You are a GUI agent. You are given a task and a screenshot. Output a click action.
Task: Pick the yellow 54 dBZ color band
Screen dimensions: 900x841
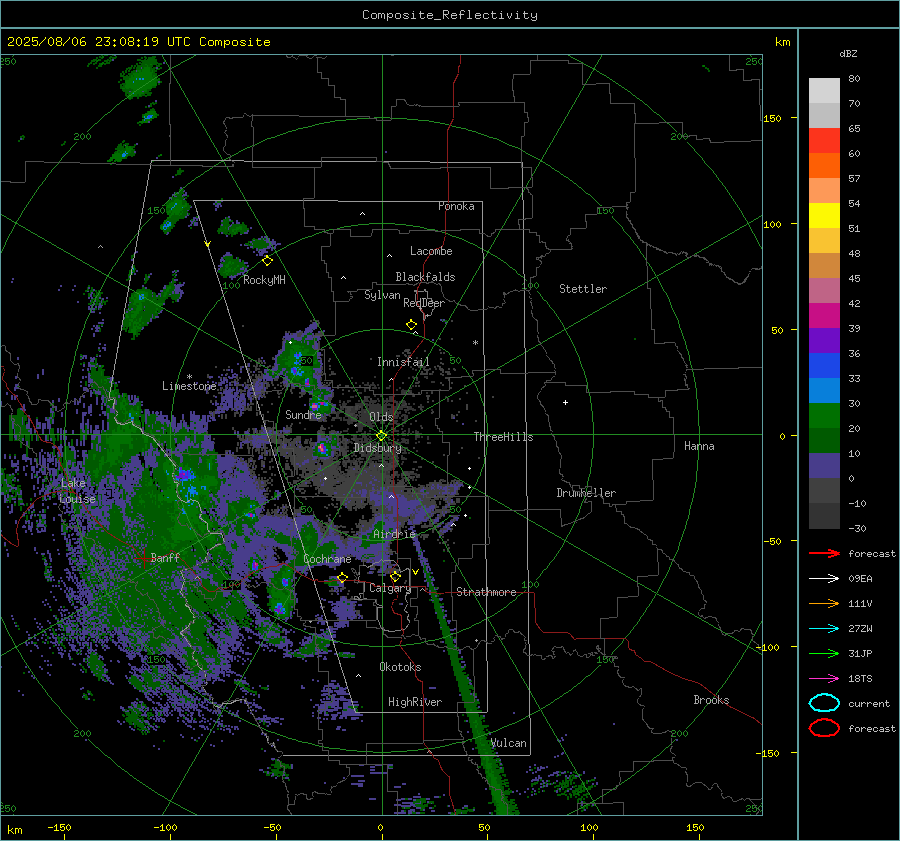[824, 215]
